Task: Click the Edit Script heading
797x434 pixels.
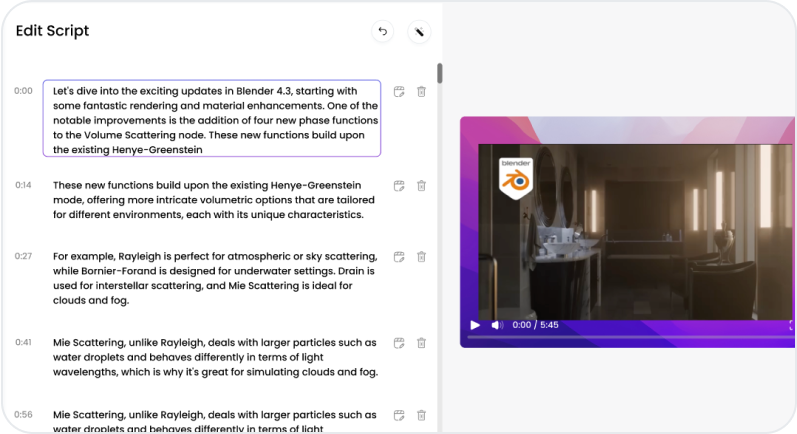Action: pyautogui.click(x=52, y=31)
